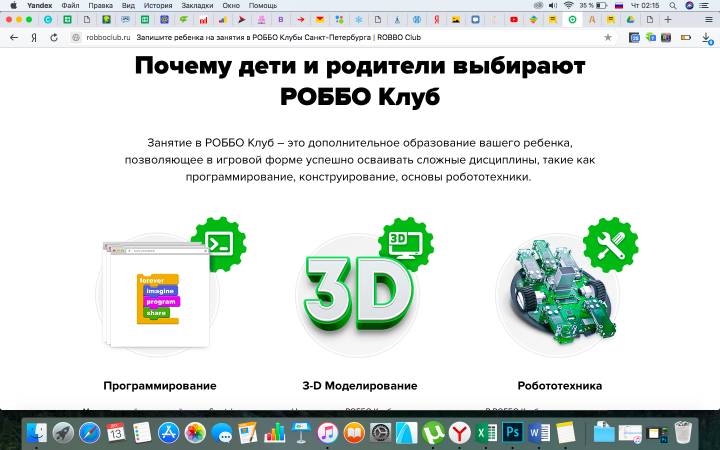Open Notification Center from the menu bar
This screenshot has height=450, width=720.
pos(704,6)
